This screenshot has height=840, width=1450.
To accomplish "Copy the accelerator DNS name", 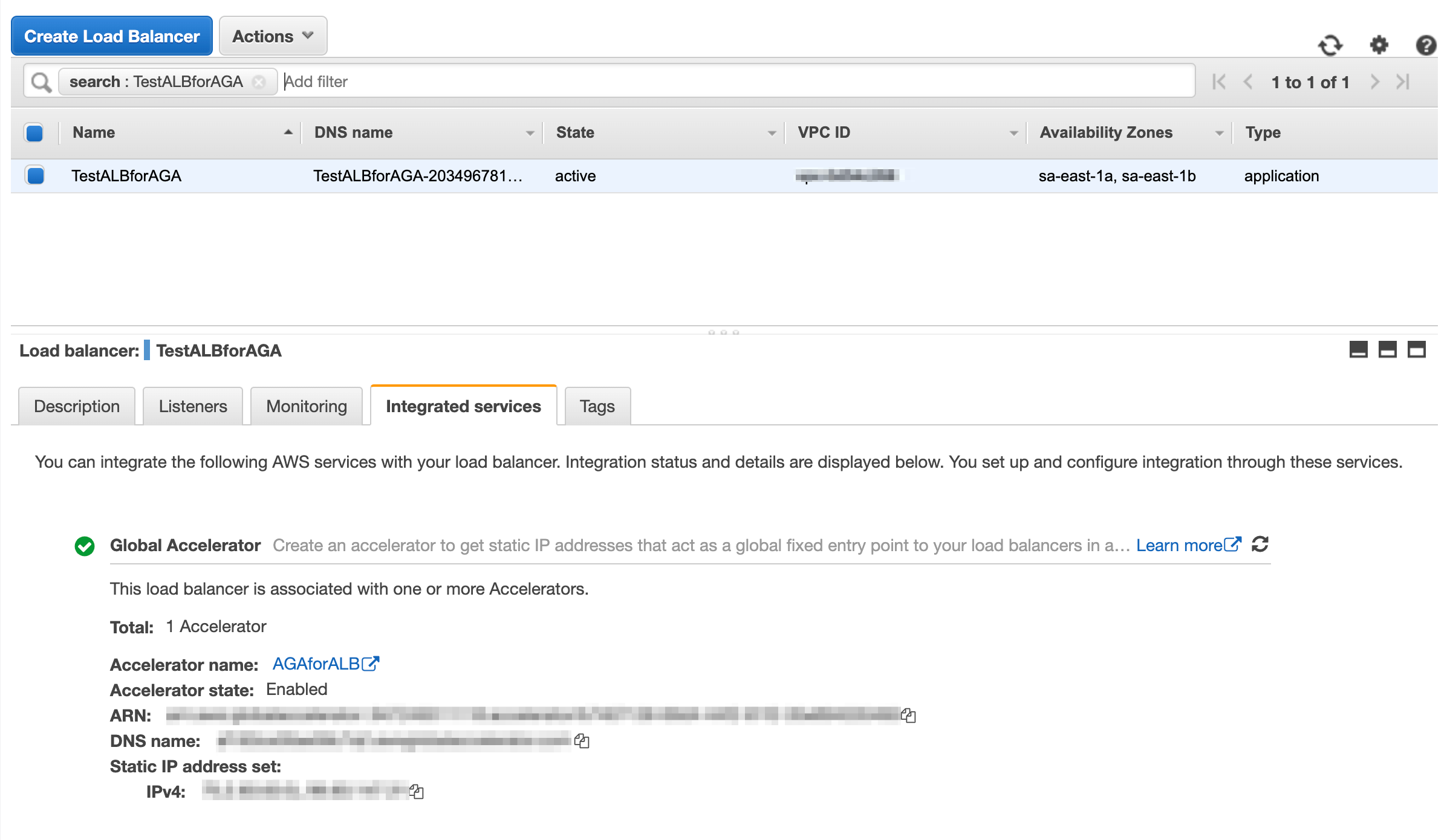I will (x=582, y=741).
